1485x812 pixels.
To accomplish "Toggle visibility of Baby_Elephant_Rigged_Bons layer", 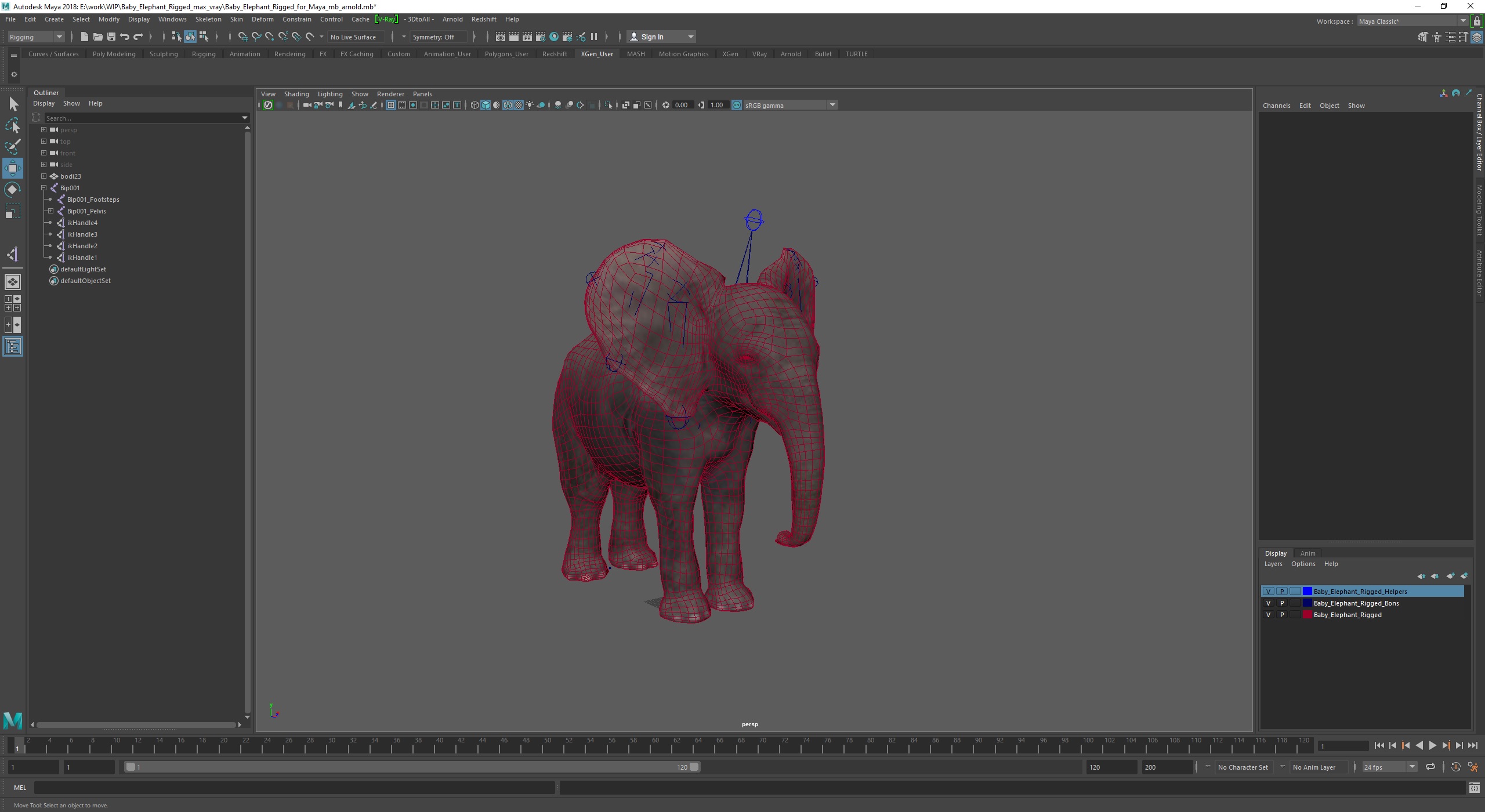I will [x=1268, y=603].
